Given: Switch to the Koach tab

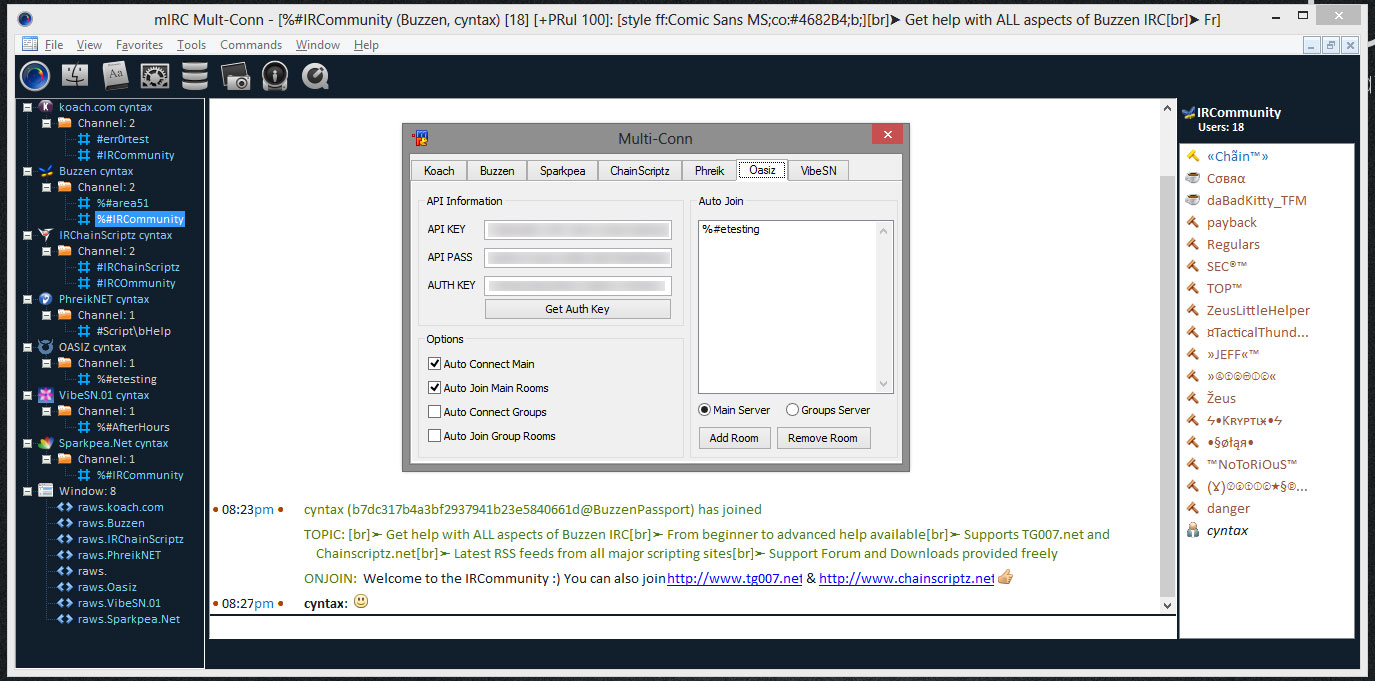Looking at the screenshot, I should tap(439, 171).
